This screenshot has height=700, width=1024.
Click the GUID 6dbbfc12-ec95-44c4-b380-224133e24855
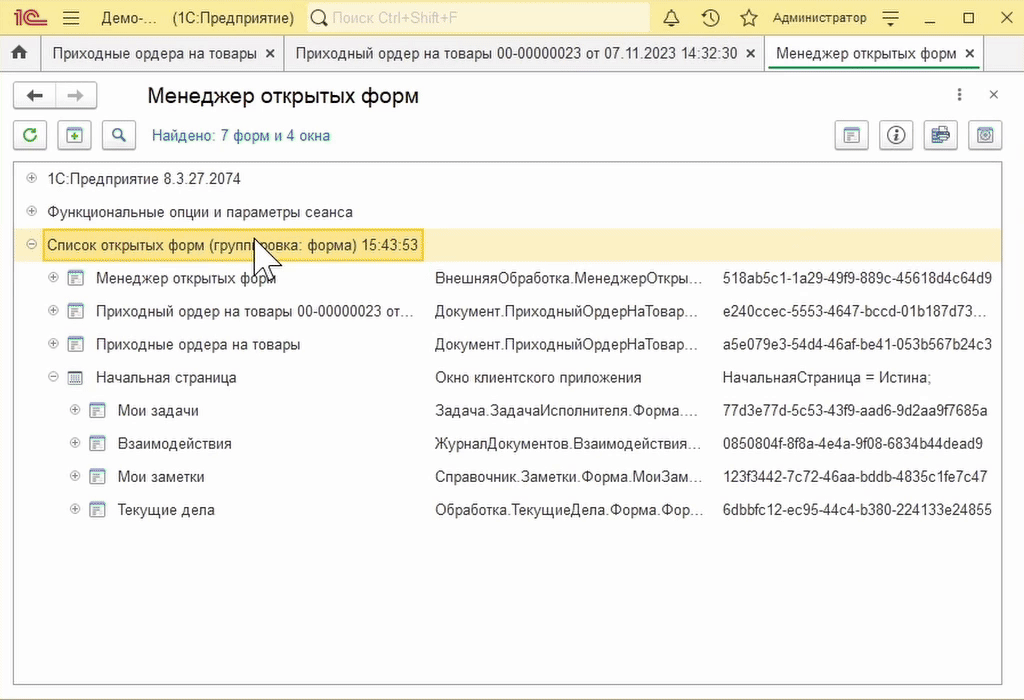click(x=857, y=510)
